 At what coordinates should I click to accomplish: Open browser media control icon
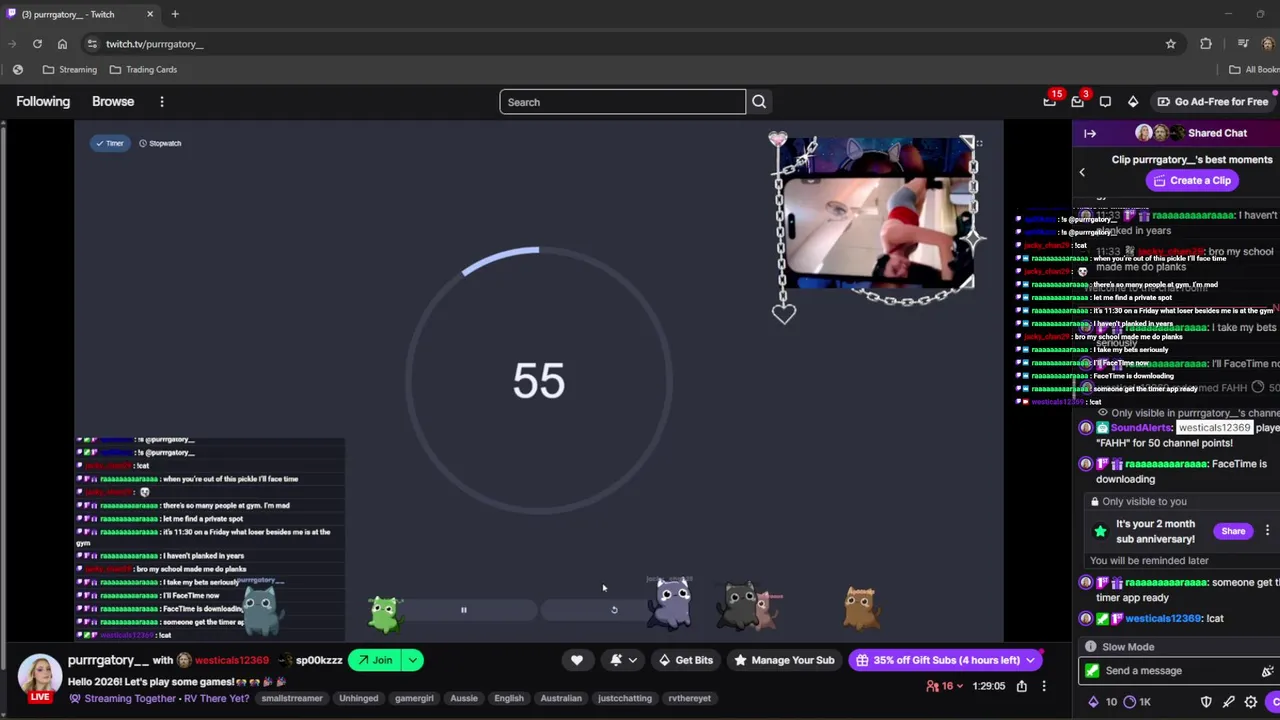tap(1243, 44)
